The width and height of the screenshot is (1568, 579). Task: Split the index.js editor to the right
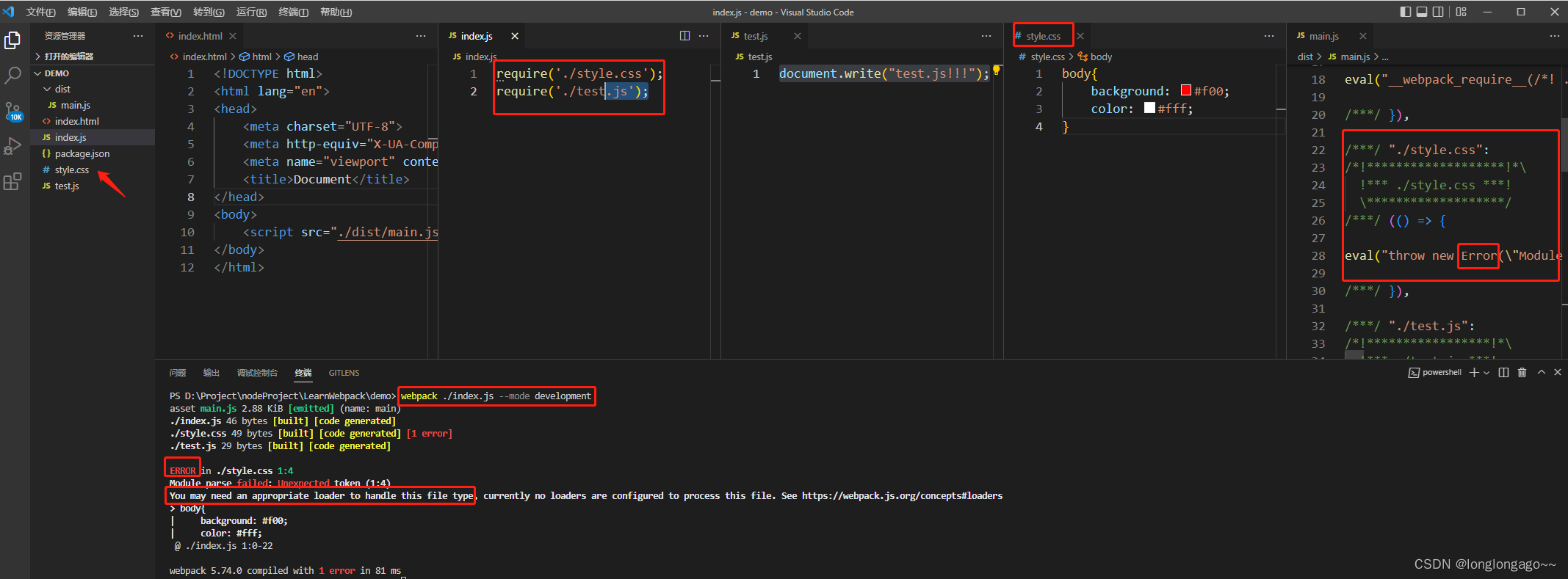pos(684,36)
